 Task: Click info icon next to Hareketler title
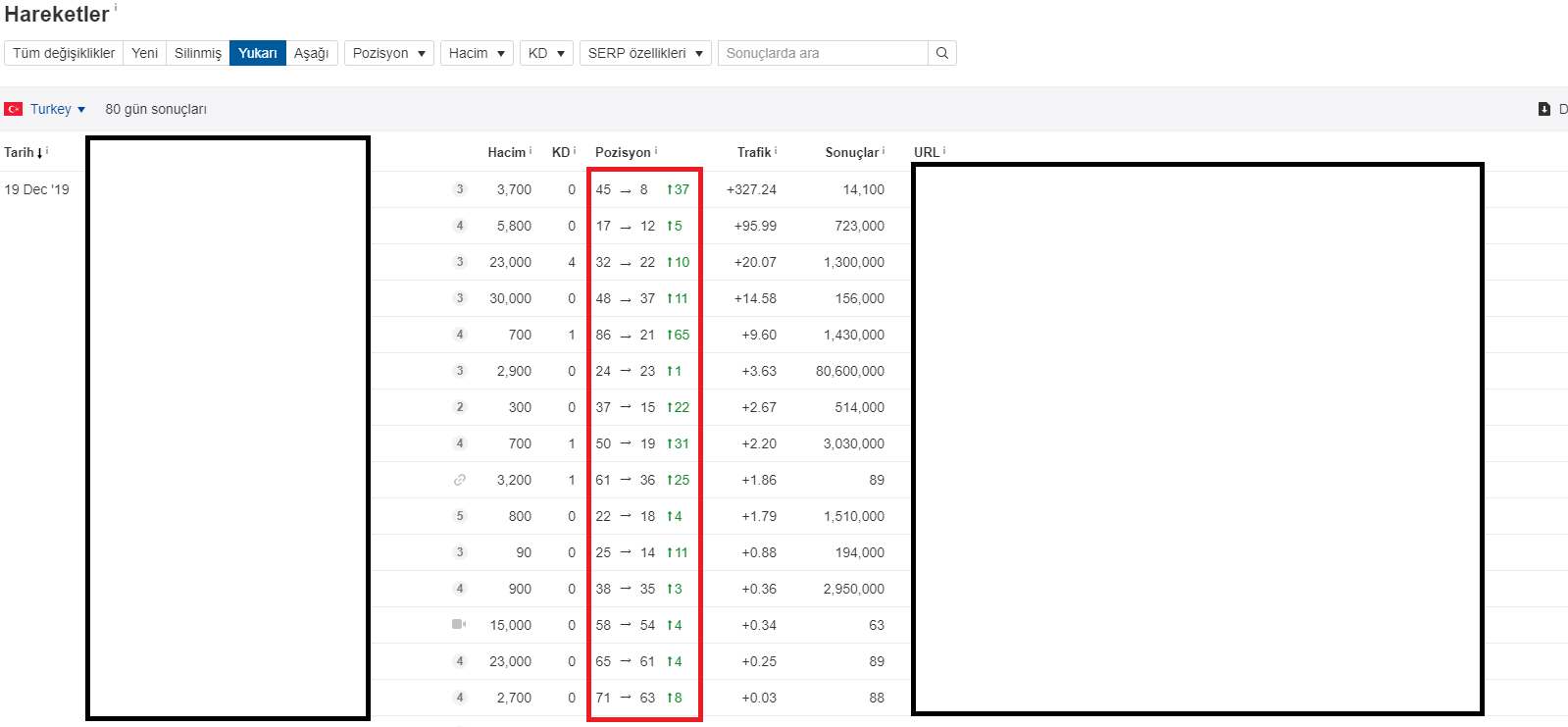point(116,7)
